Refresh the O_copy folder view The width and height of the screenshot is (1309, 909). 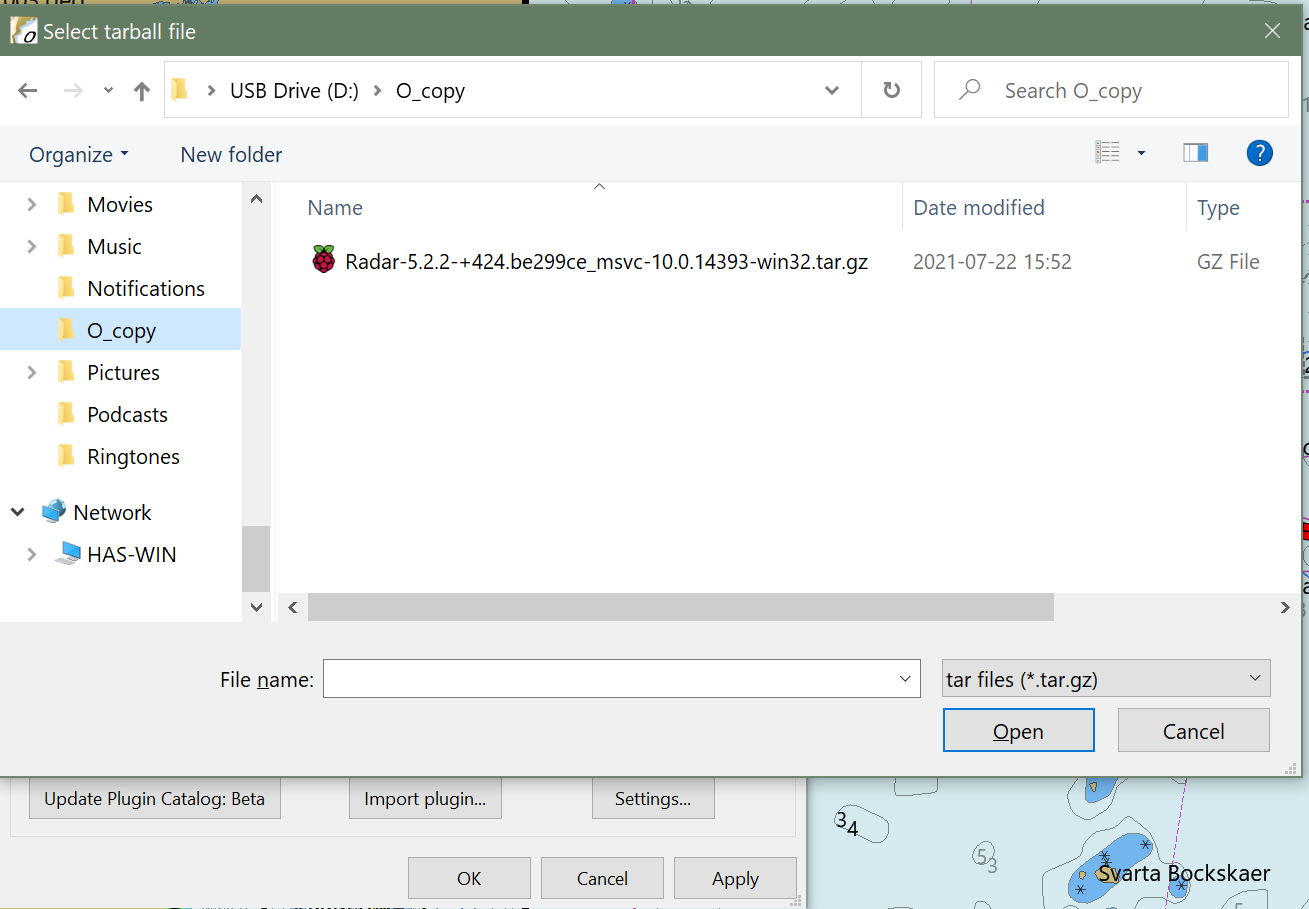point(891,89)
